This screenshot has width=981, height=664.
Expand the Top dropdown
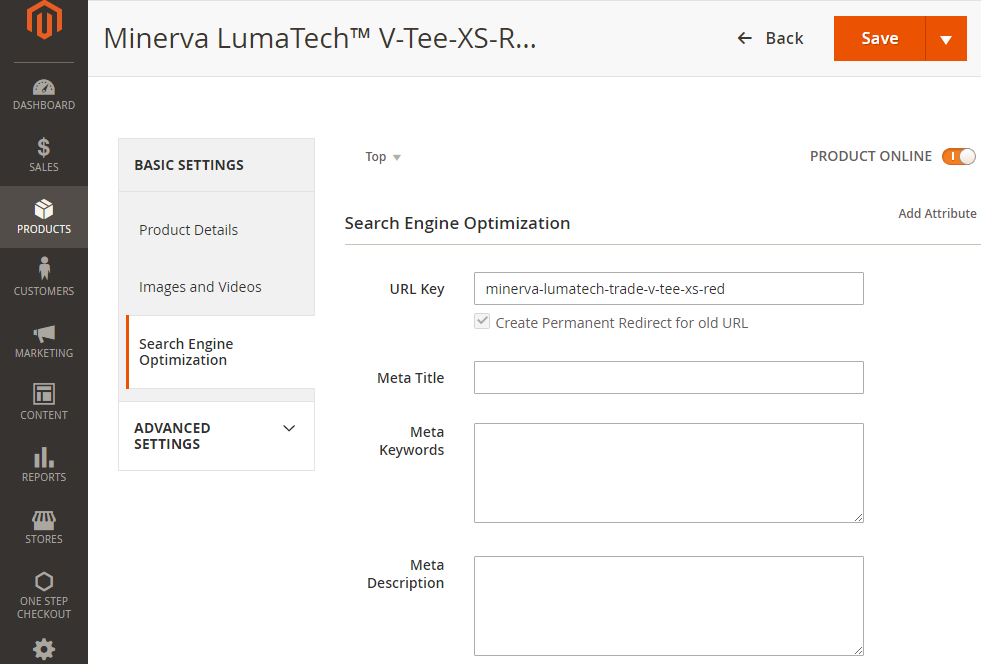[x=383, y=157]
